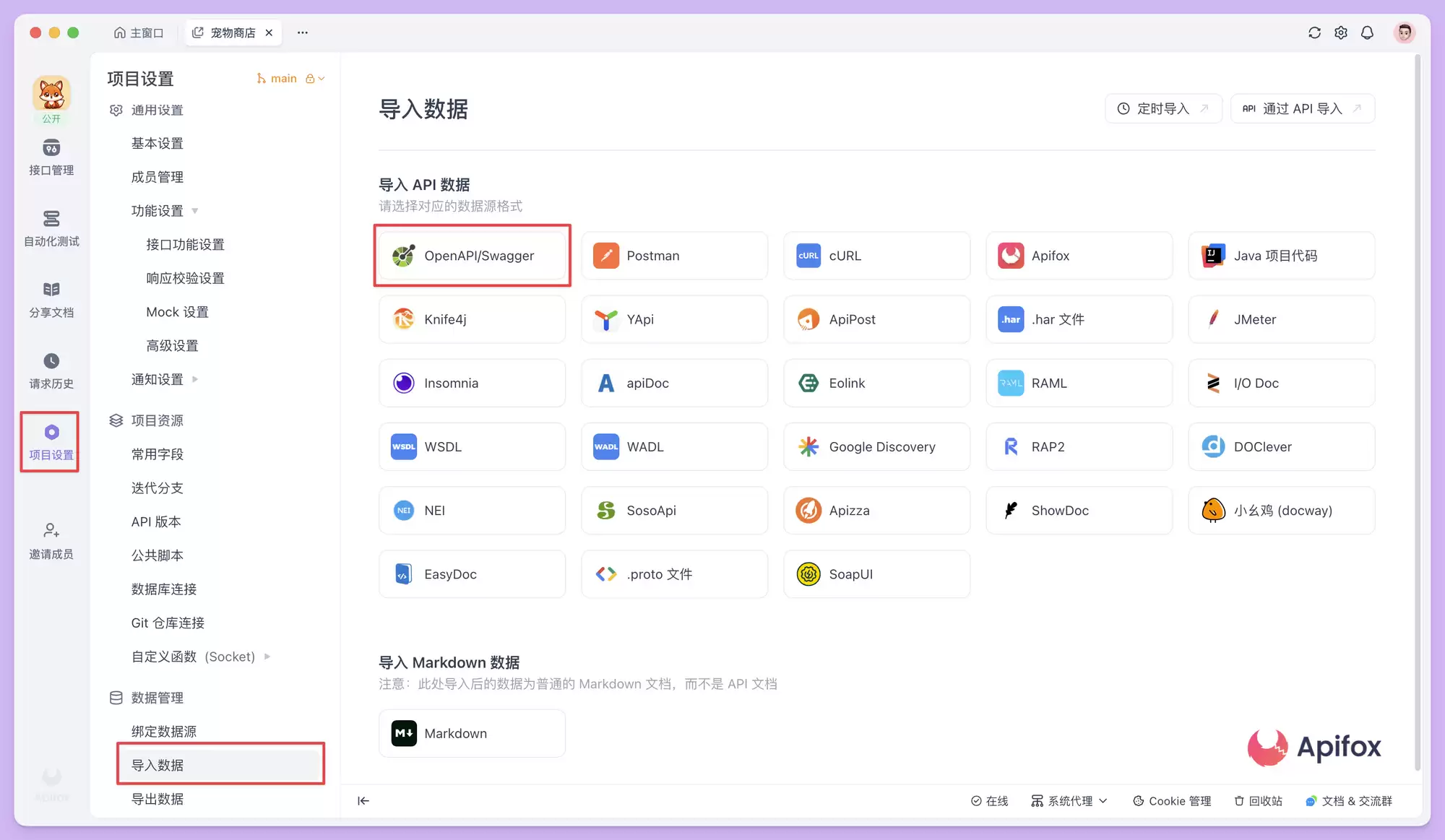Choose Eolink import format
The width and height of the screenshot is (1445, 840).
(x=876, y=383)
